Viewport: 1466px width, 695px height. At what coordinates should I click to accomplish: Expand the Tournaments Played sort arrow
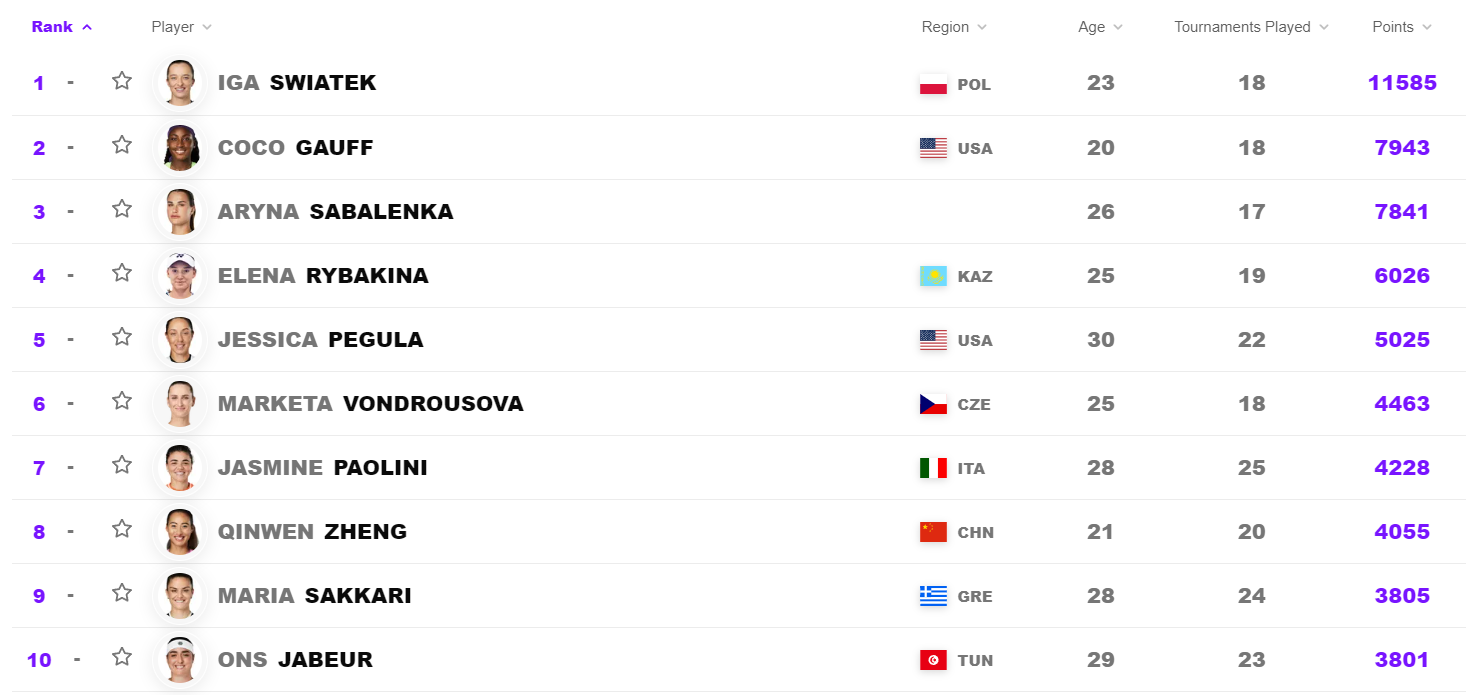1323,27
